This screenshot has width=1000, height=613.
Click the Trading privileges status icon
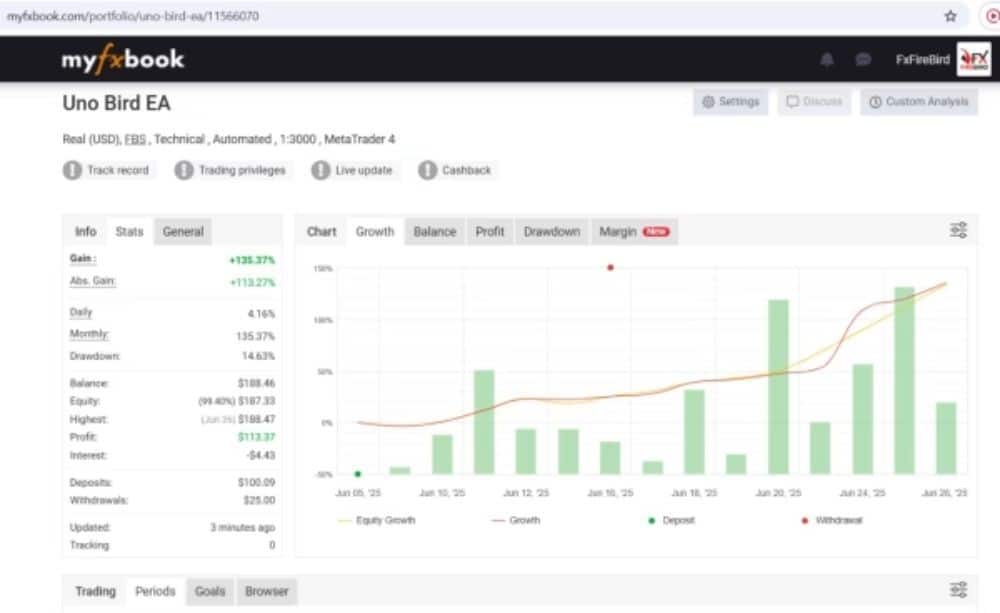coord(184,170)
